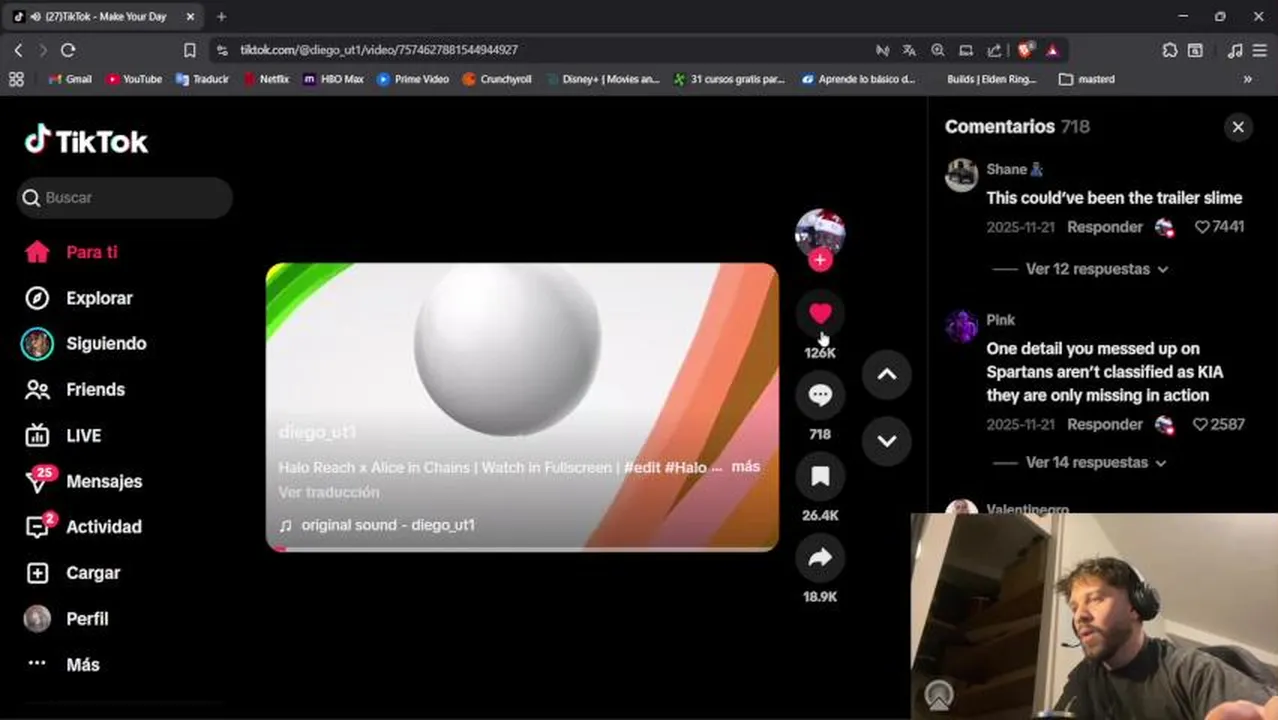Open the HBO Max bookmark
The width and height of the screenshot is (1278, 720).
pos(334,79)
